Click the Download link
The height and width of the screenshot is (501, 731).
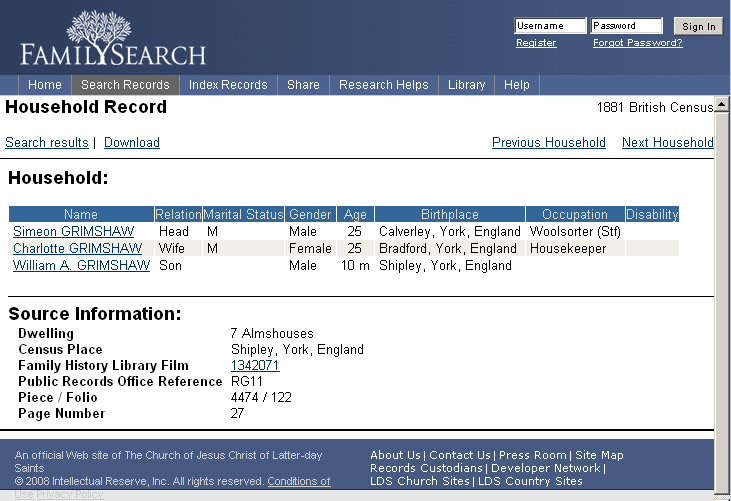(x=132, y=143)
